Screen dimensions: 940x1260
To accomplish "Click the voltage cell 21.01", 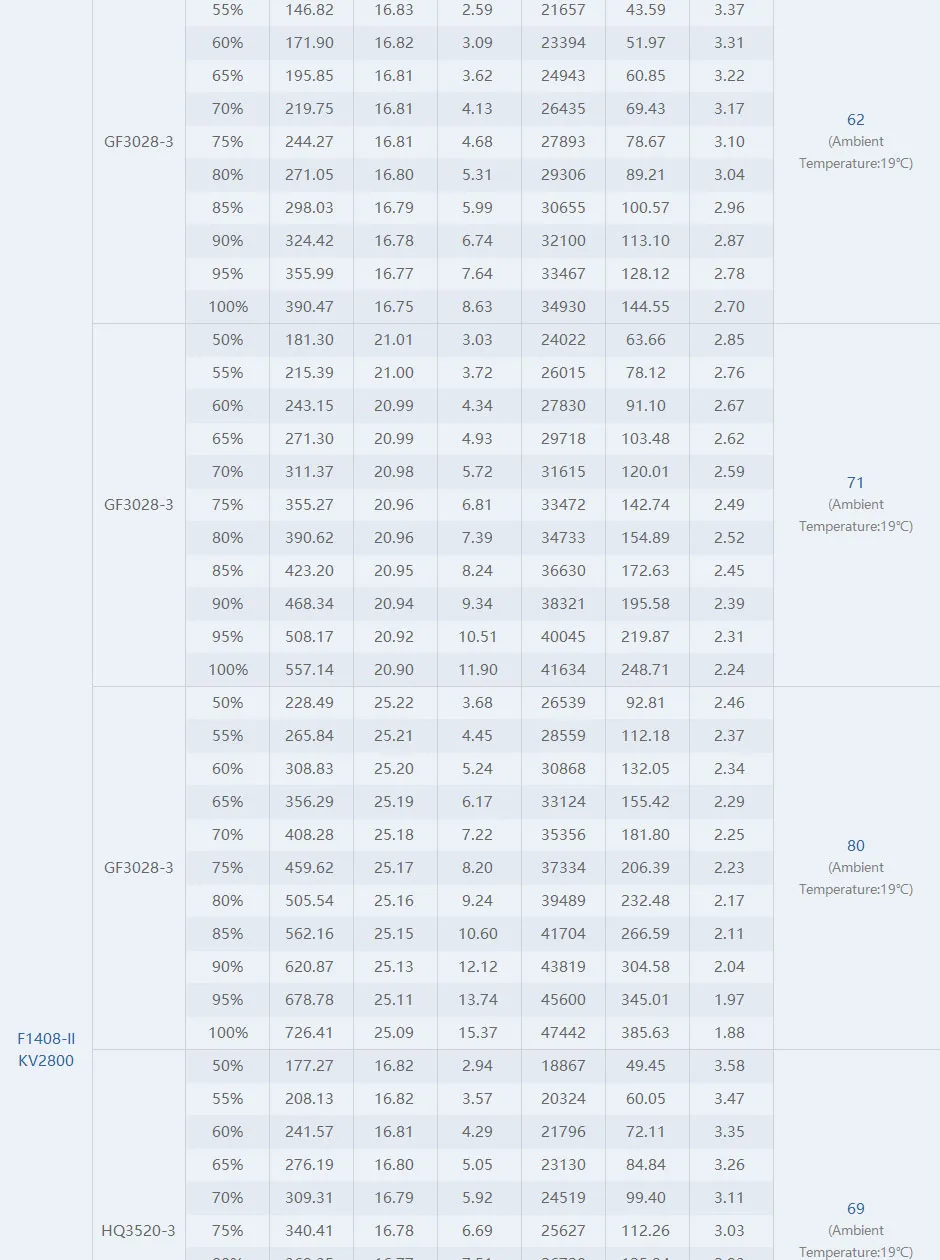I will pos(394,339).
